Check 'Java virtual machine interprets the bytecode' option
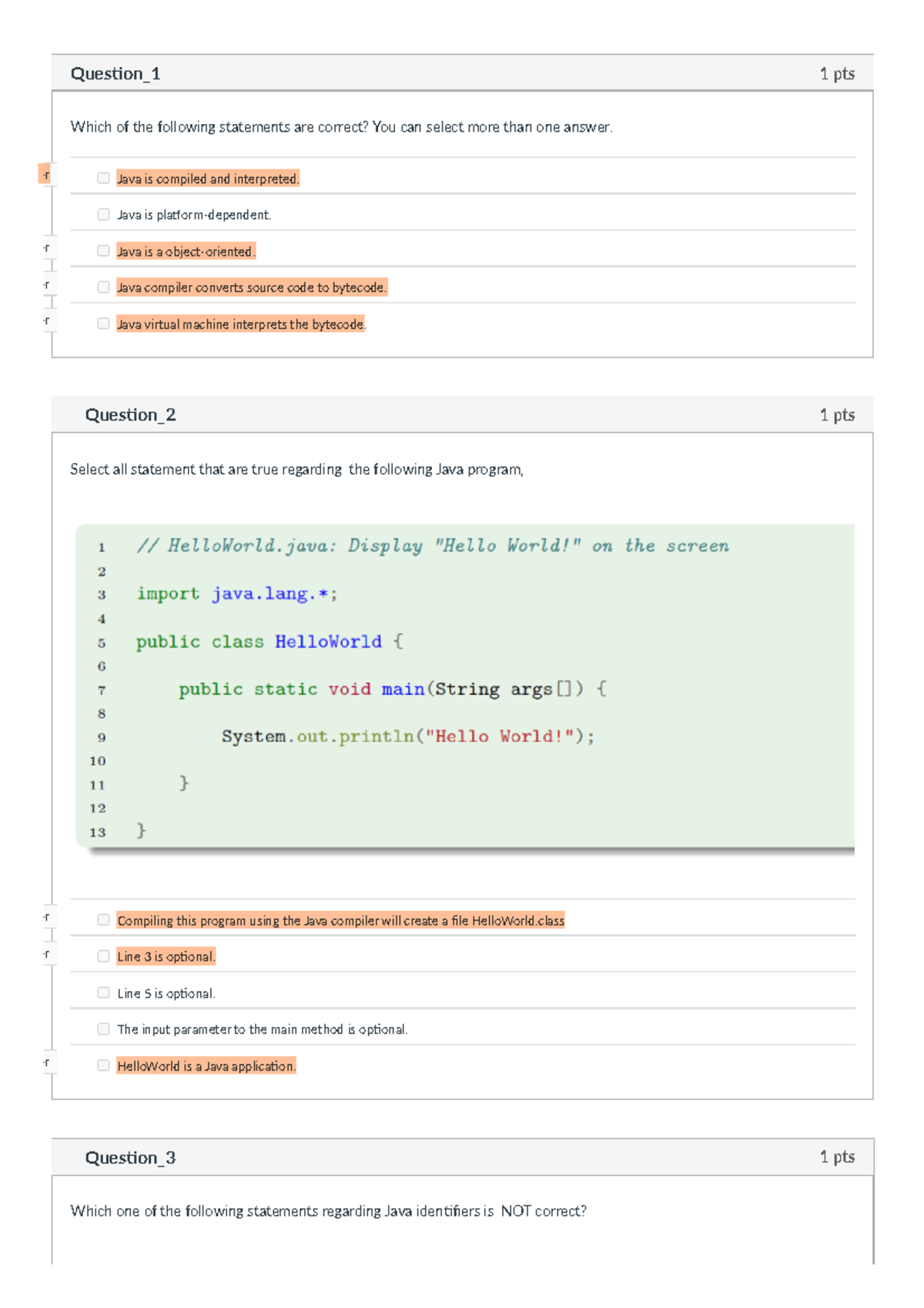 103,324
